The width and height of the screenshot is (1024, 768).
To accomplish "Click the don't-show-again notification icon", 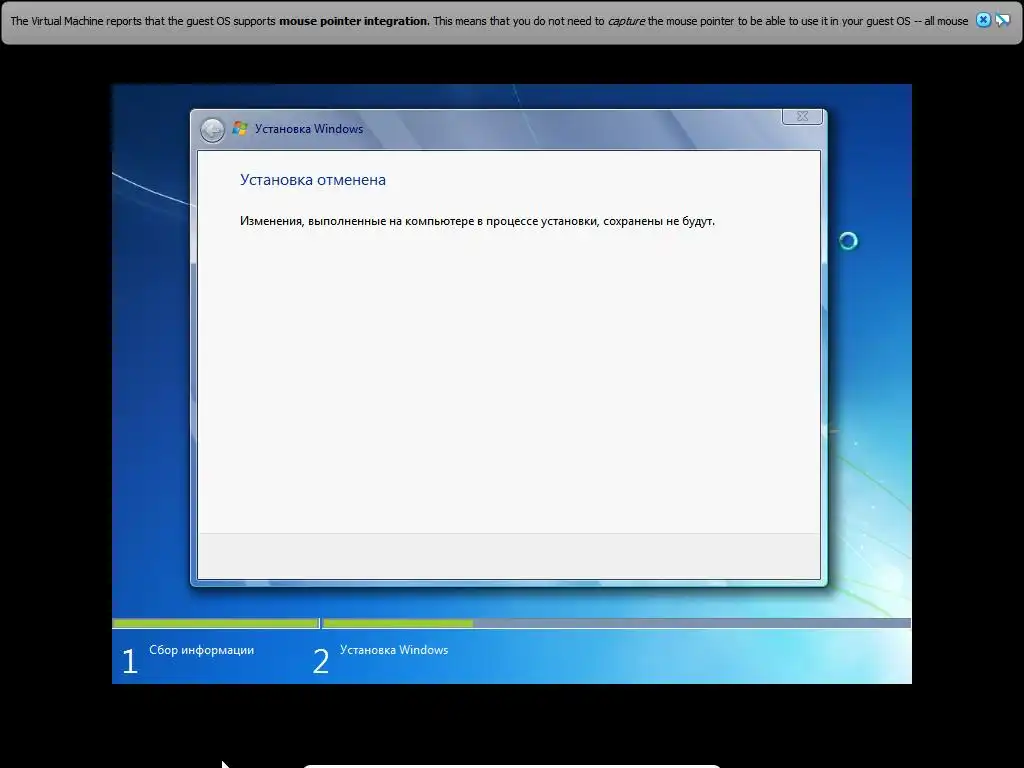I will coord(1002,20).
